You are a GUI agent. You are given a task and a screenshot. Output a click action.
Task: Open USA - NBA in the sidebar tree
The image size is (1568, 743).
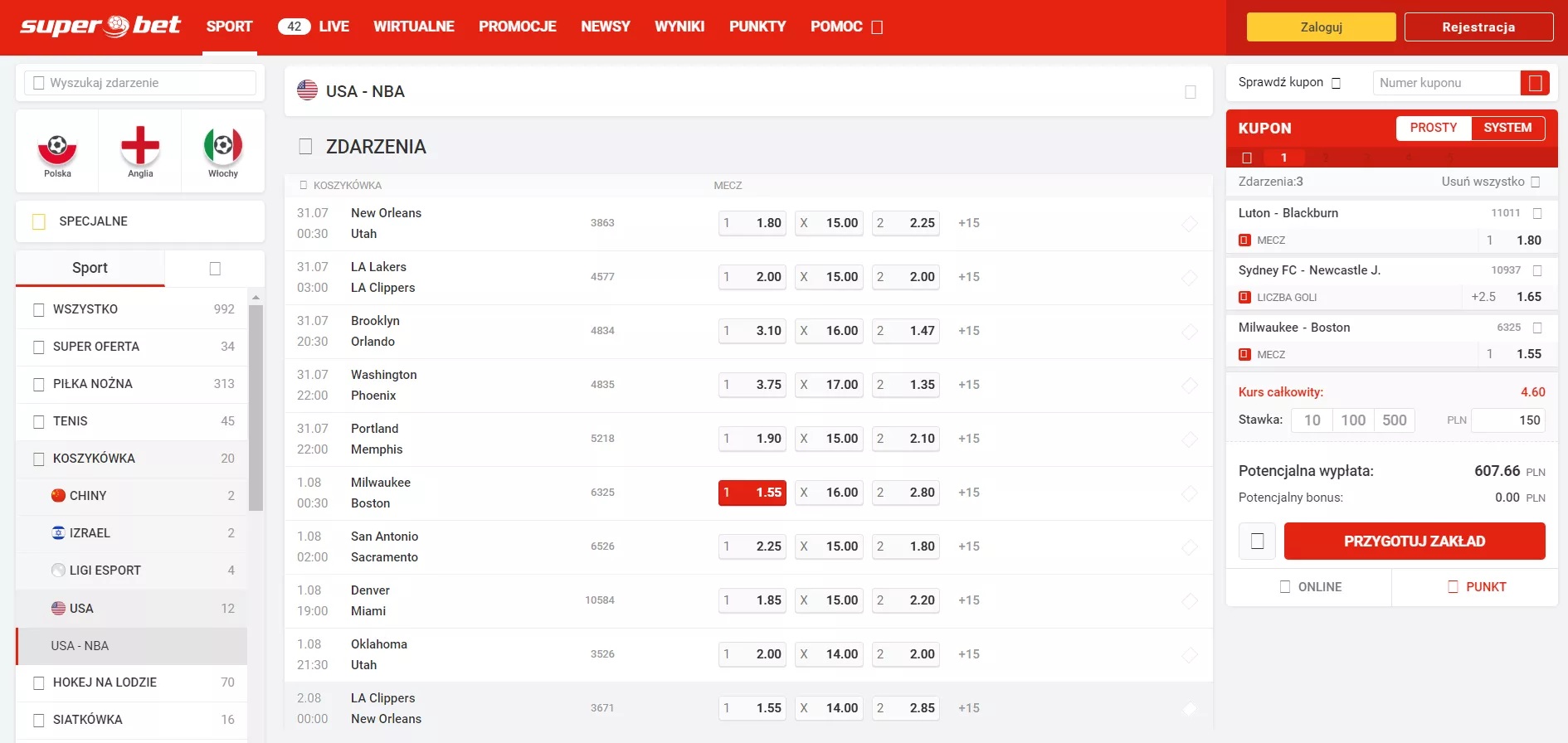click(132, 646)
